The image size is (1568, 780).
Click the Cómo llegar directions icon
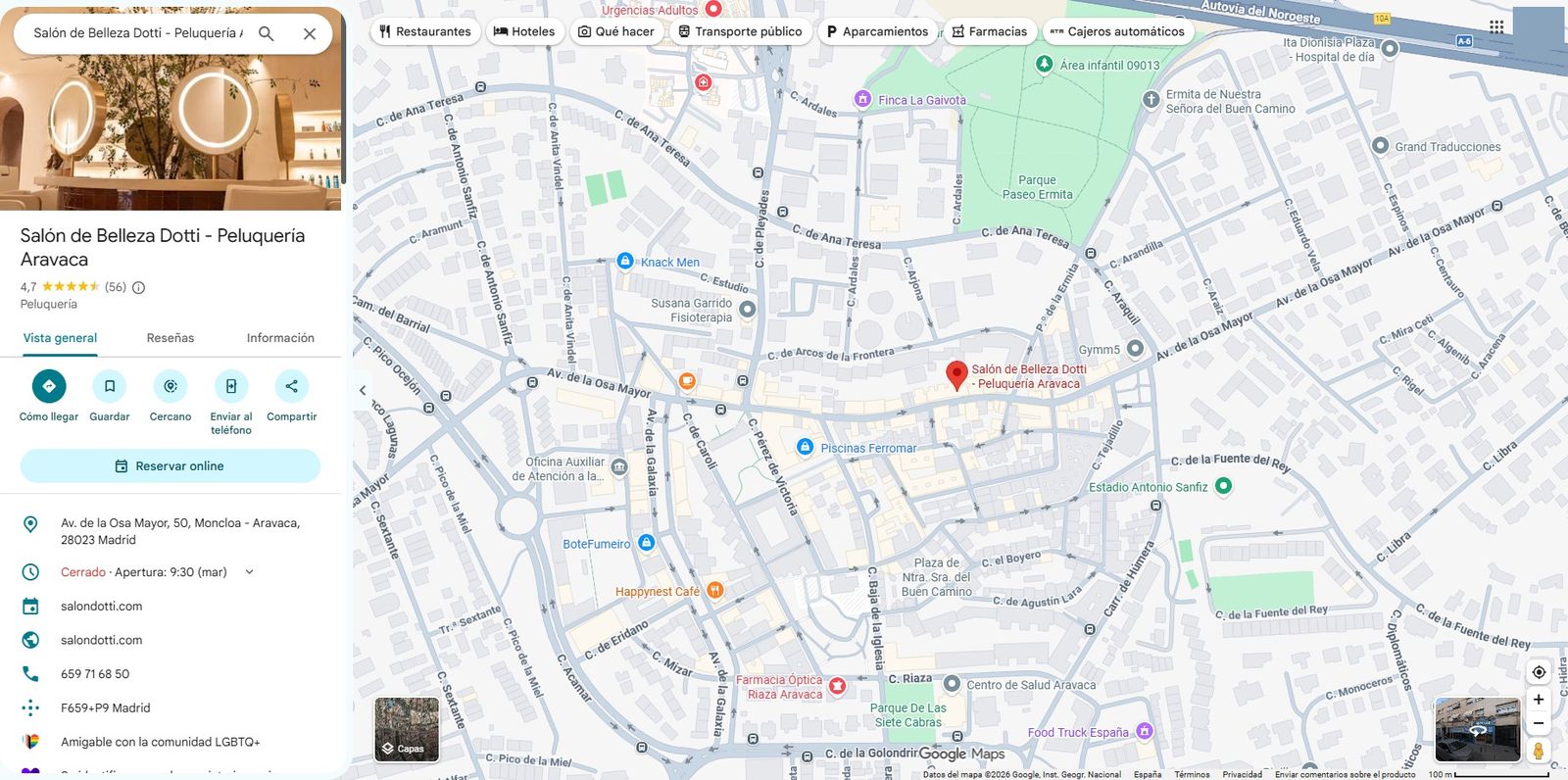pyautogui.click(x=49, y=386)
